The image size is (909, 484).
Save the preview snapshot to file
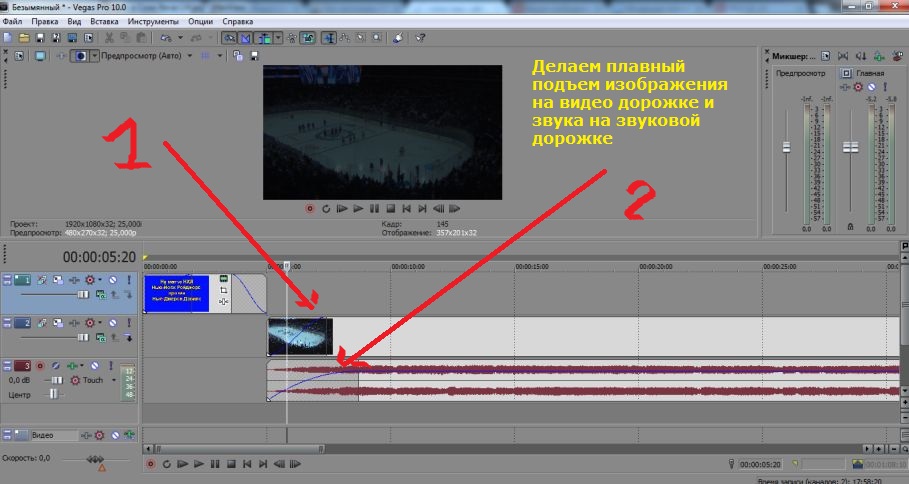tap(254, 56)
